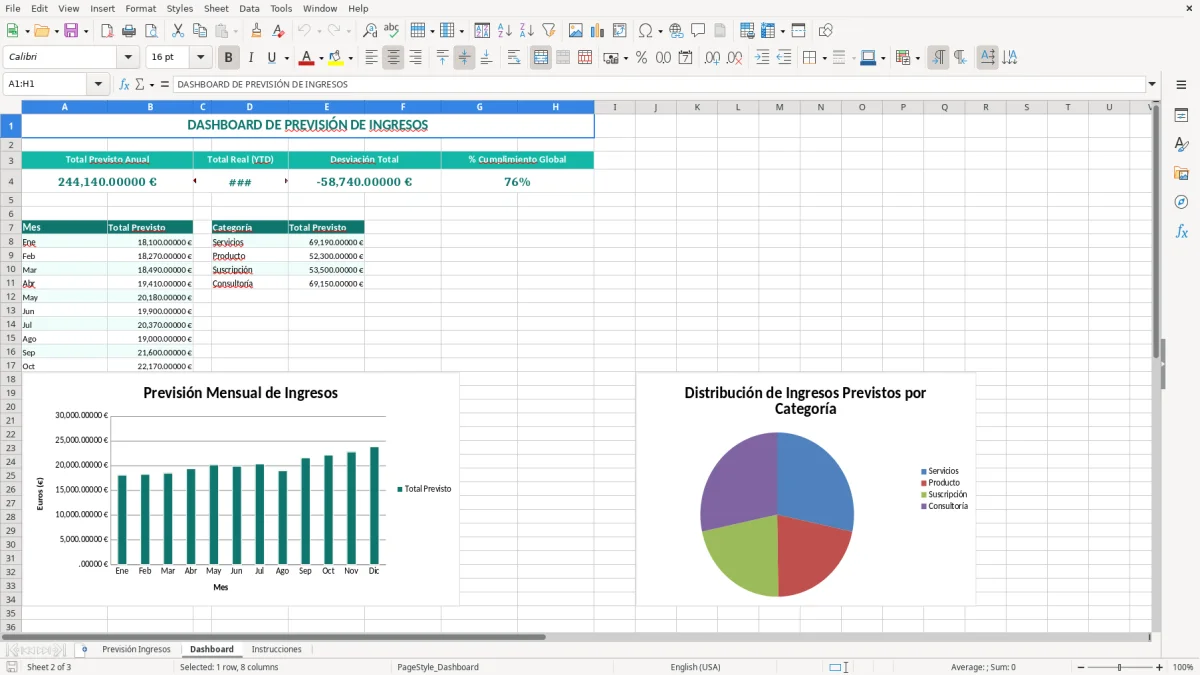Open underline style dropdown arrow

[x=286, y=58]
